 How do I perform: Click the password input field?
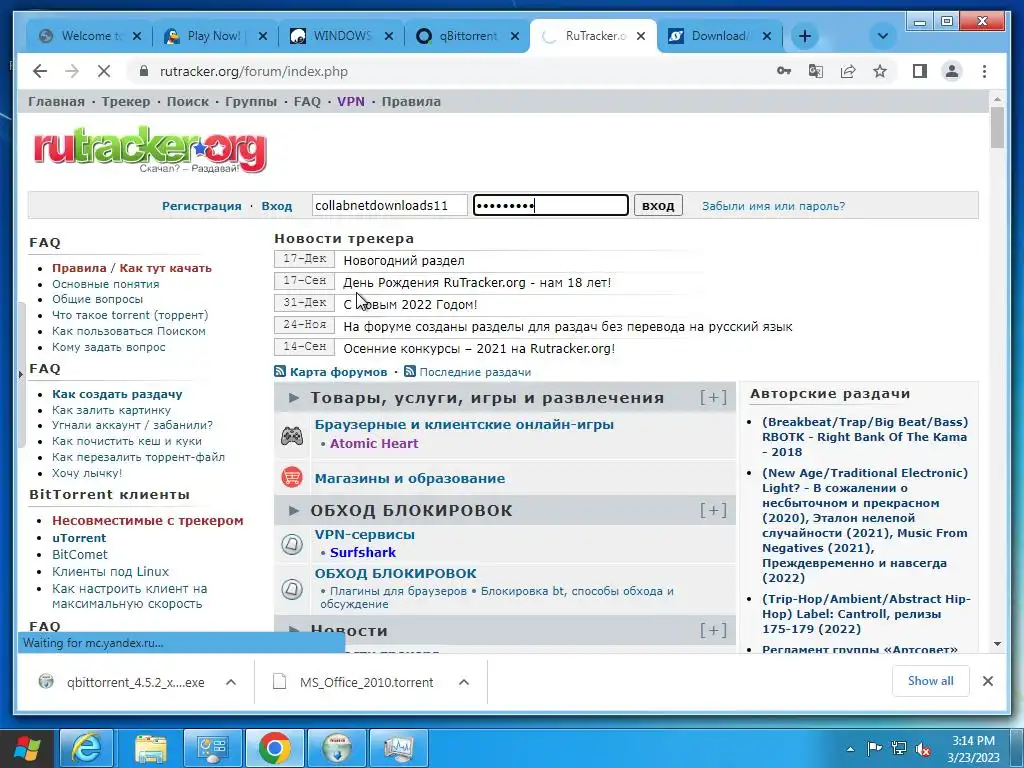[x=551, y=205]
